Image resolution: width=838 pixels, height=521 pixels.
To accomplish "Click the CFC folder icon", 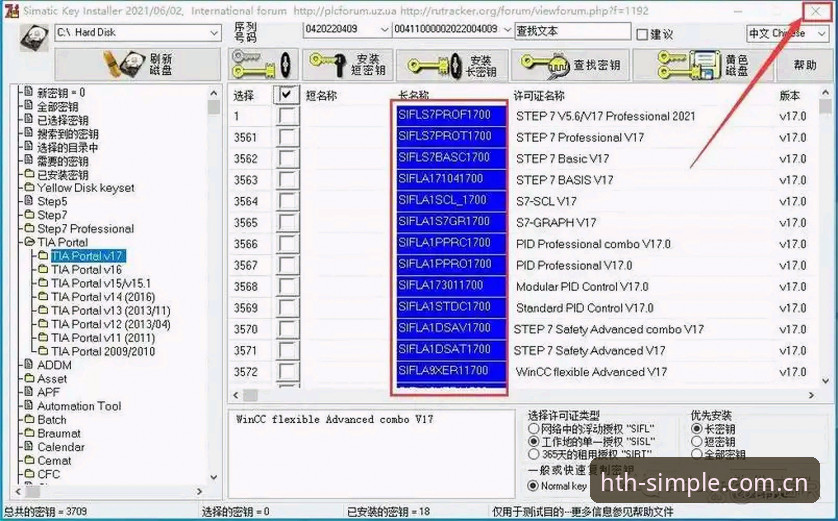I will pos(29,474).
